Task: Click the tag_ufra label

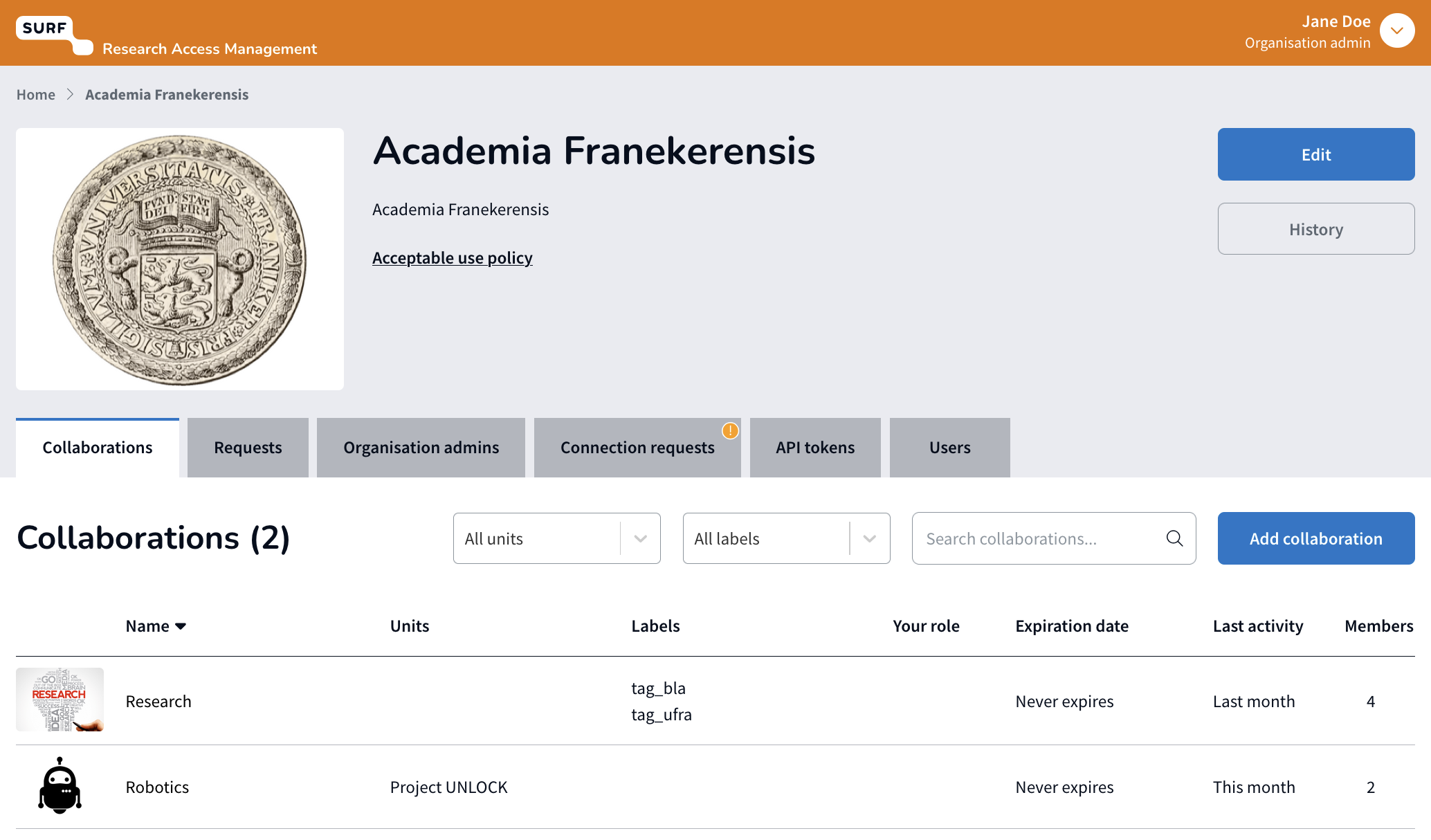Action: pos(662,715)
